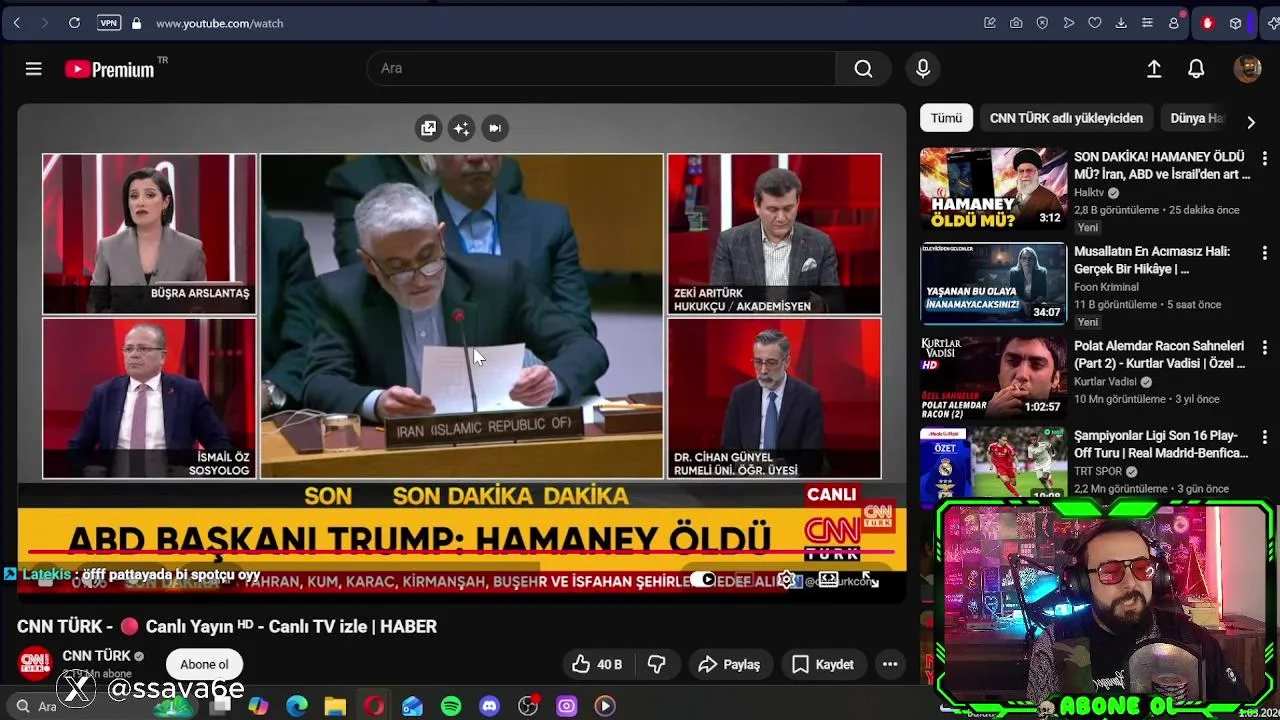Open the YouTube hamburger guide menu

pos(33,68)
